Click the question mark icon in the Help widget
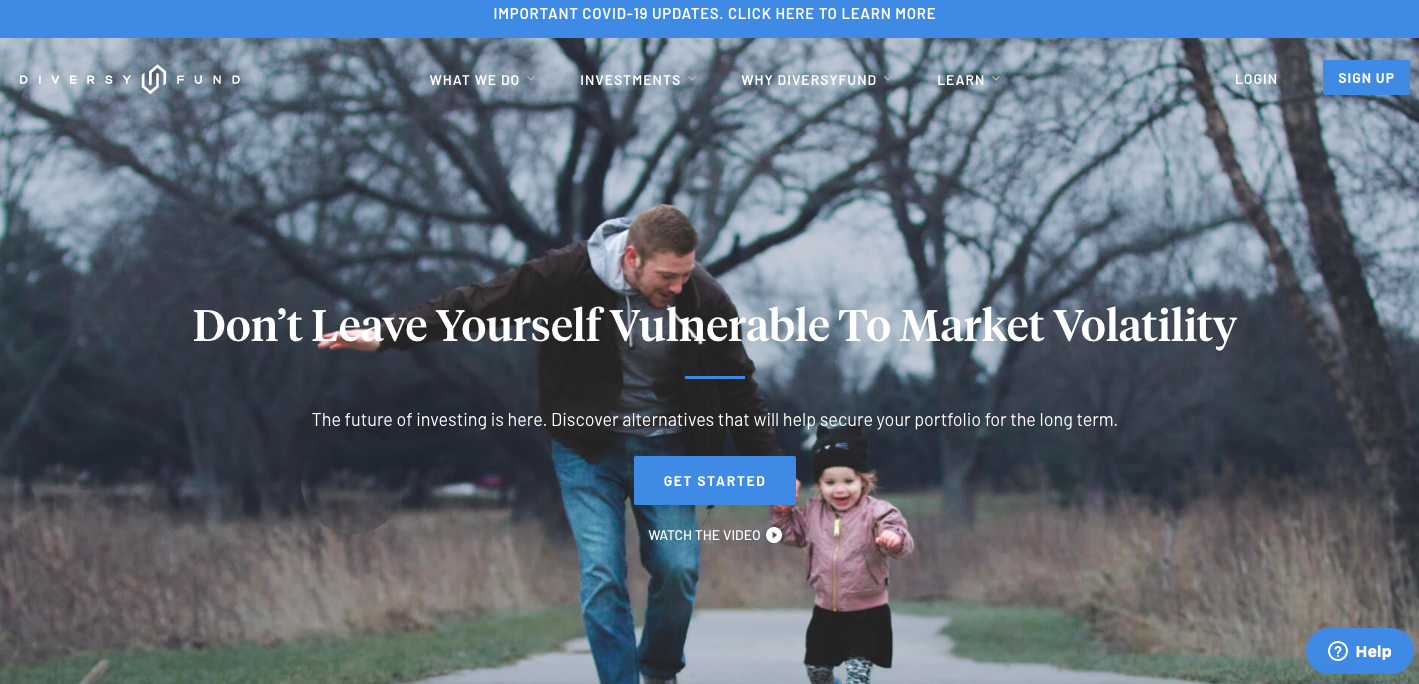 [x=1337, y=651]
